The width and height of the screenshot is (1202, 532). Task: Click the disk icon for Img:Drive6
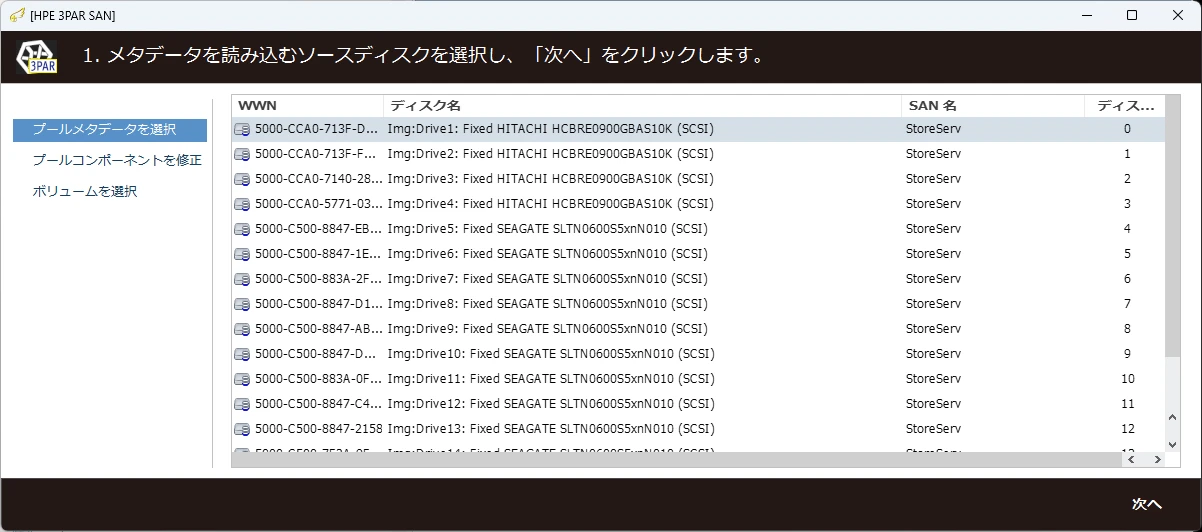click(242, 254)
